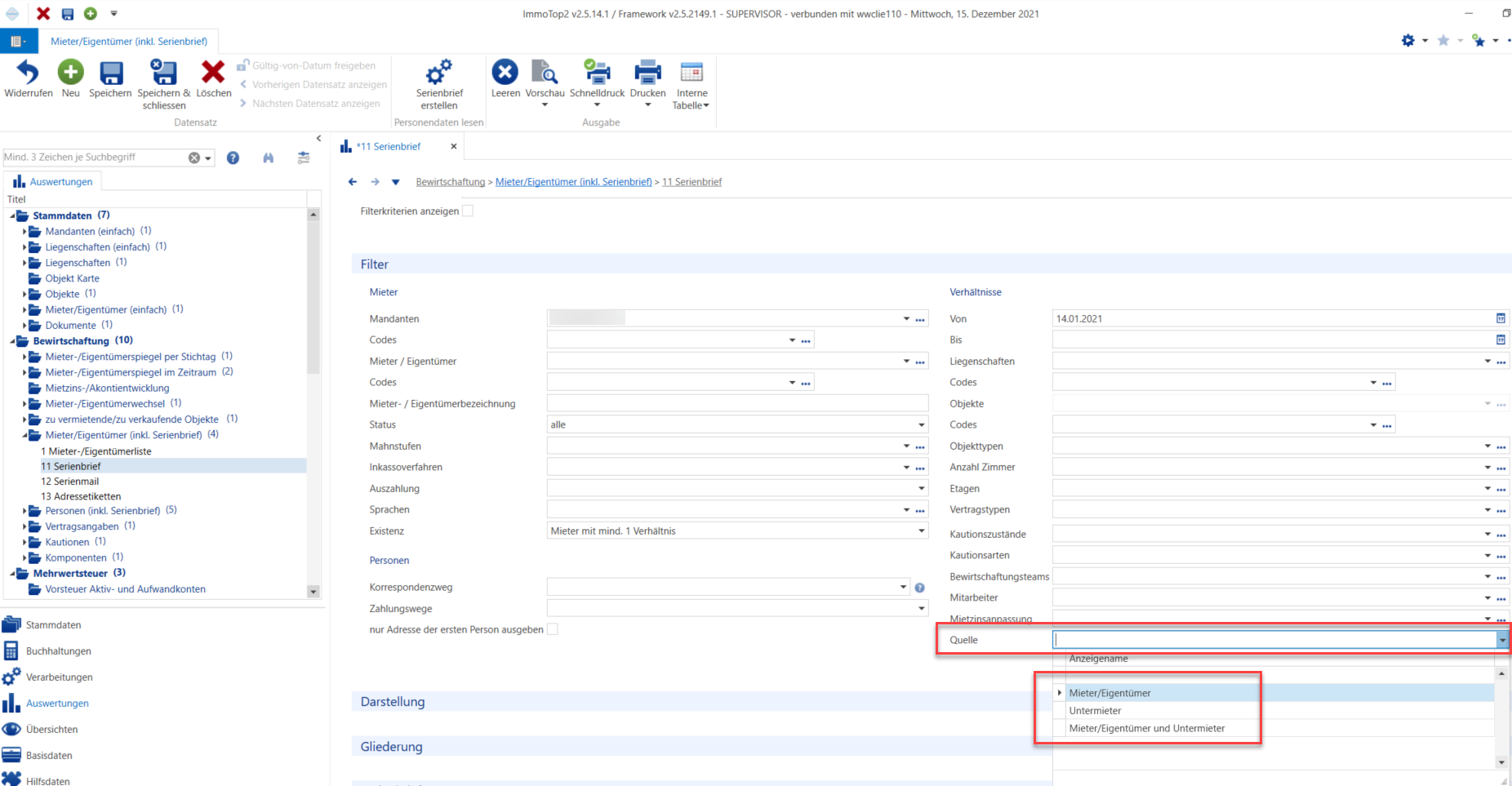Enable Filterkriterien anzeigen checkbox
Screen dimensions: 1512x786
pyautogui.click(x=468, y=211)
